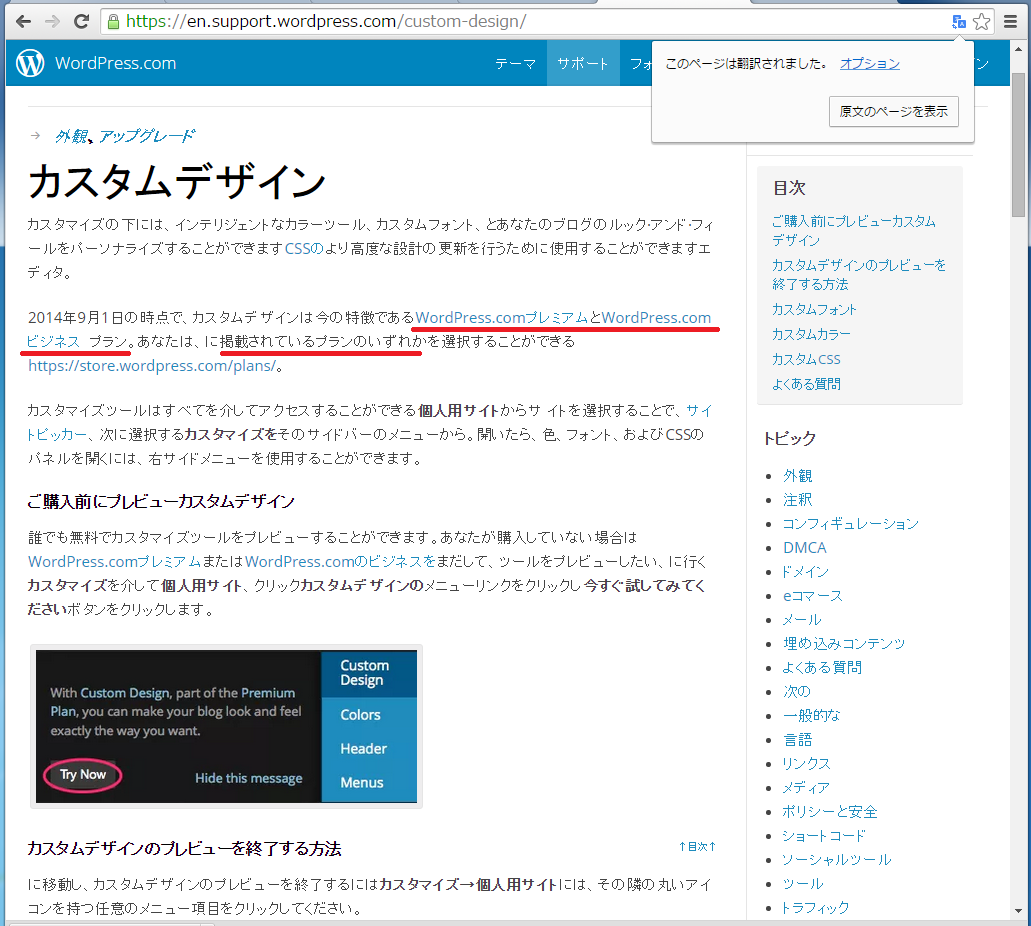The height and width of the screenshot is (926, 1031).
Task: Open the Chrome hamburger menu
Action: 1011,22
